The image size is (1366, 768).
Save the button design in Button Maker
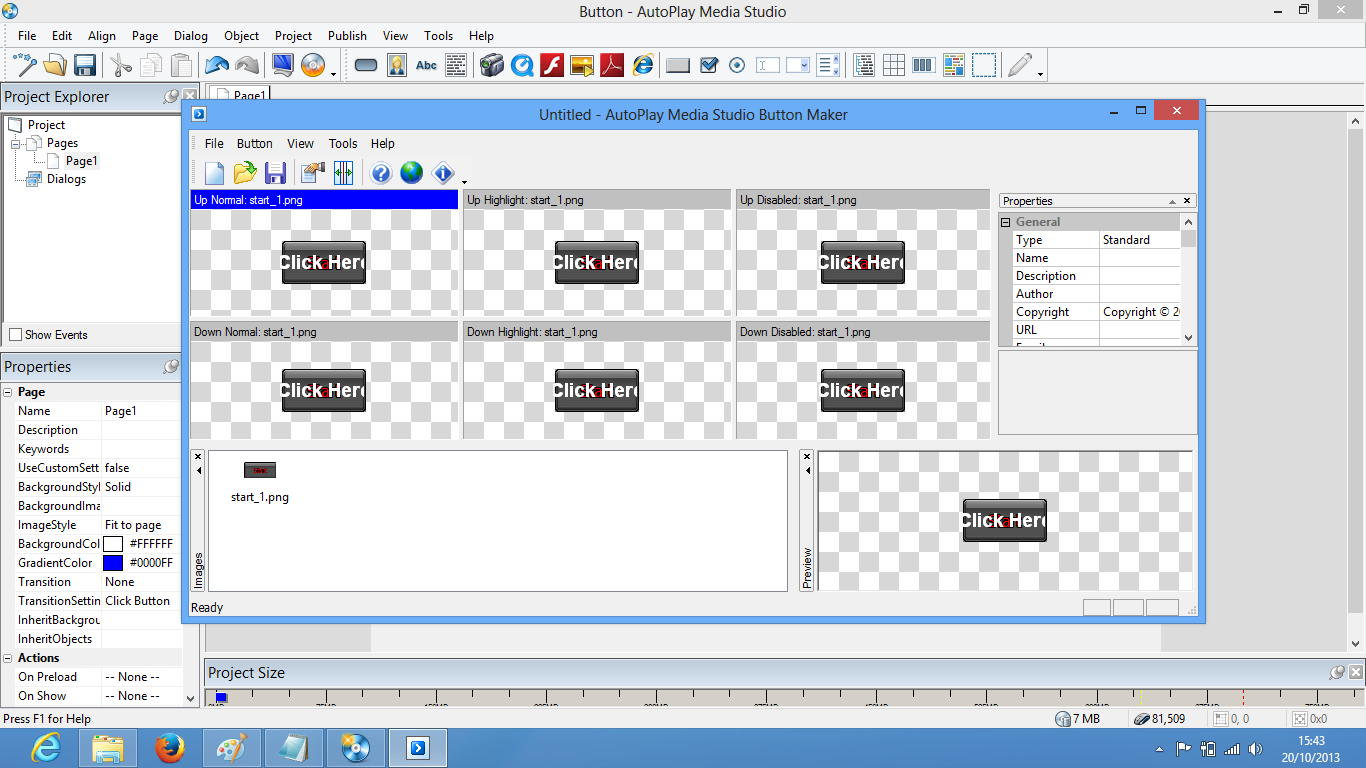tap(275, 172)
